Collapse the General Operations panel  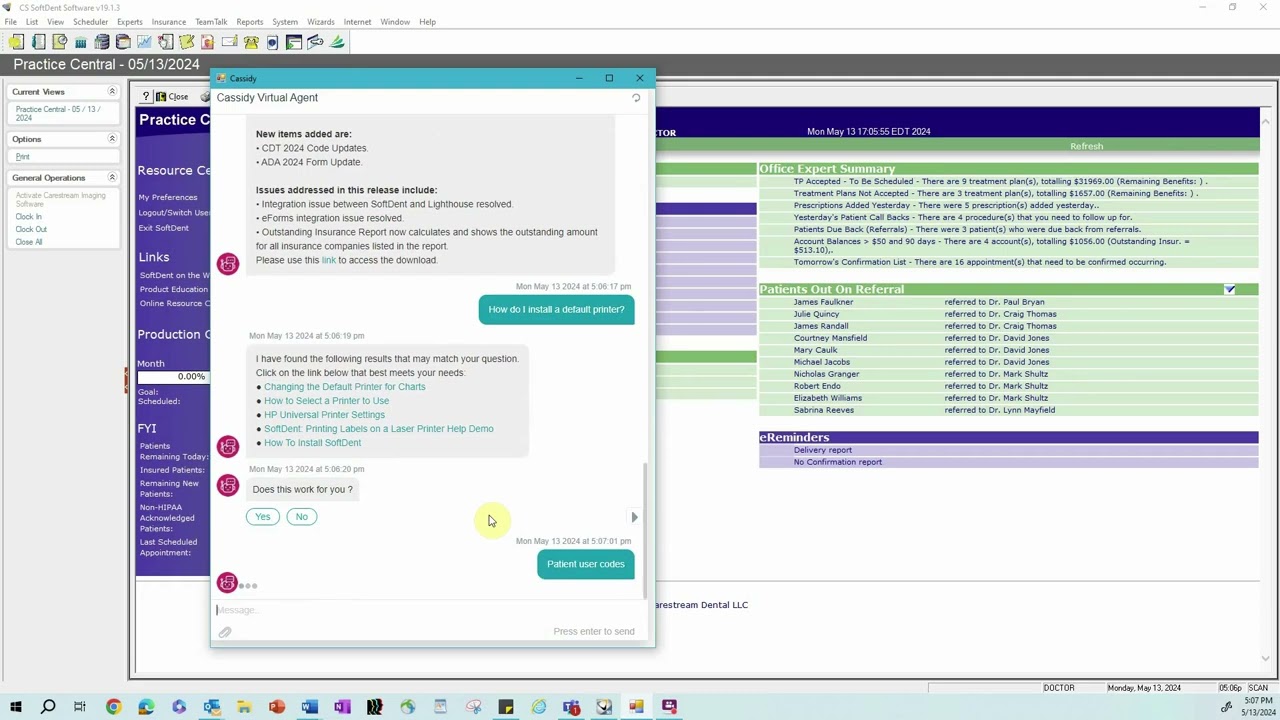(112, 178)
